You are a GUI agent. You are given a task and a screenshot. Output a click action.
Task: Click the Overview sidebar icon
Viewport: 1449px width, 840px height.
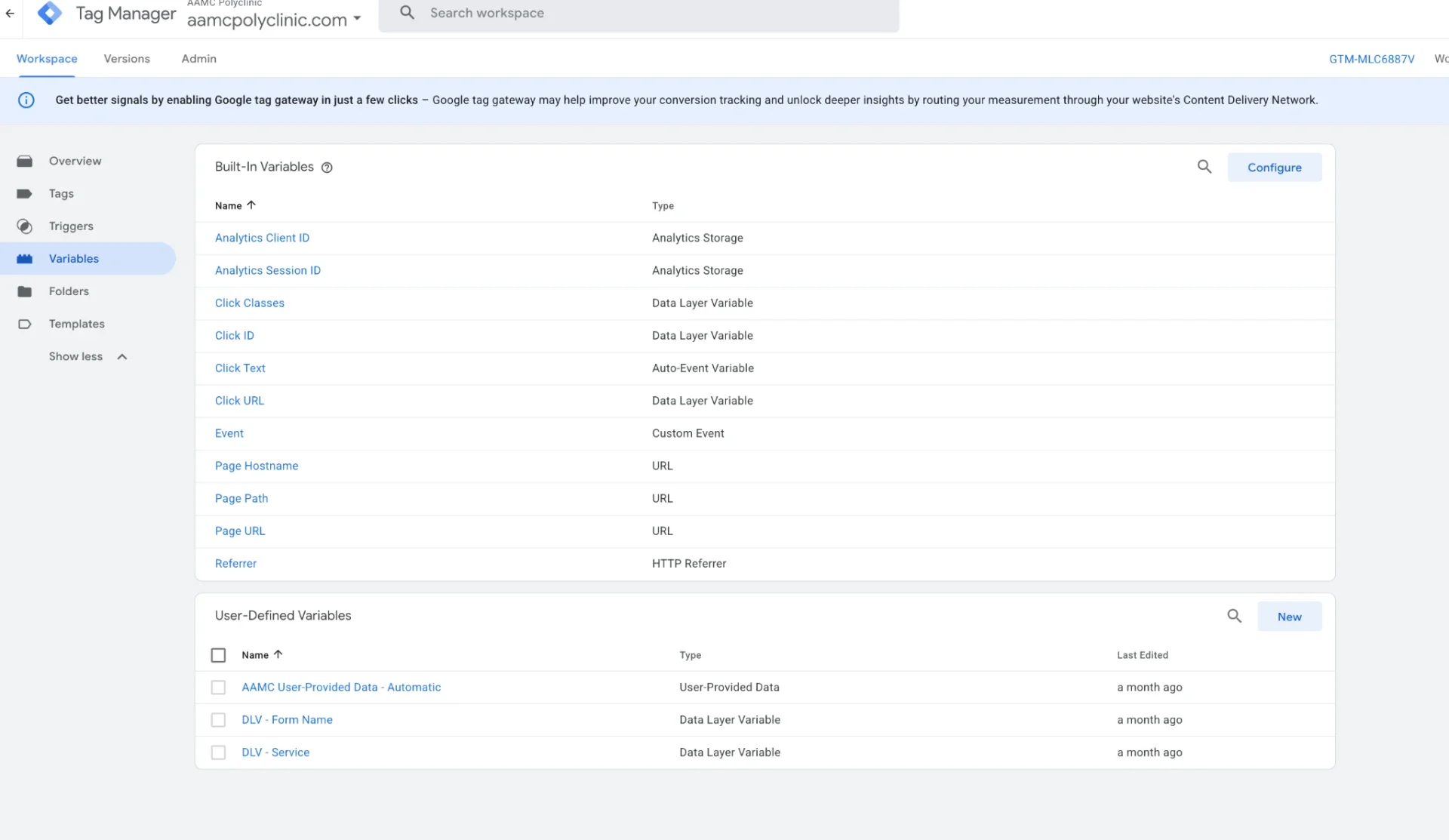(25, 161)
